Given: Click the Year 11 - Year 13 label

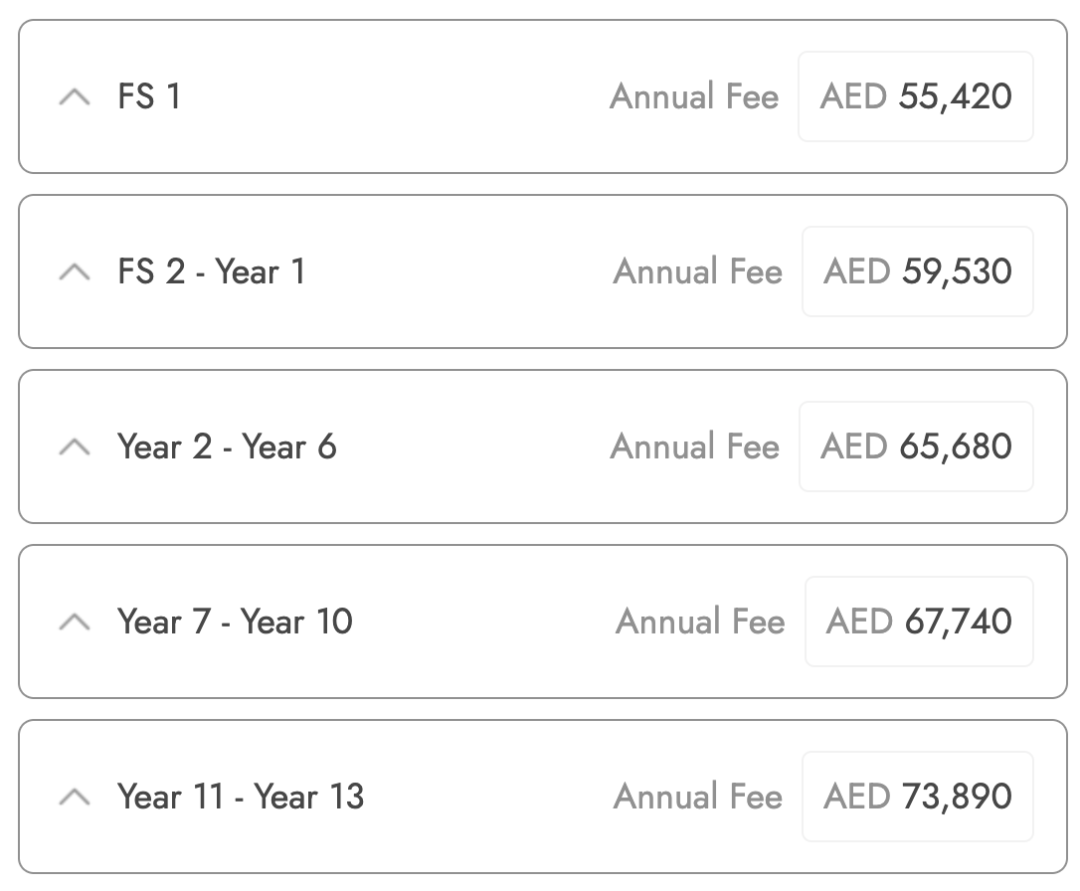Looking at the screenshot, I should 241,797.
